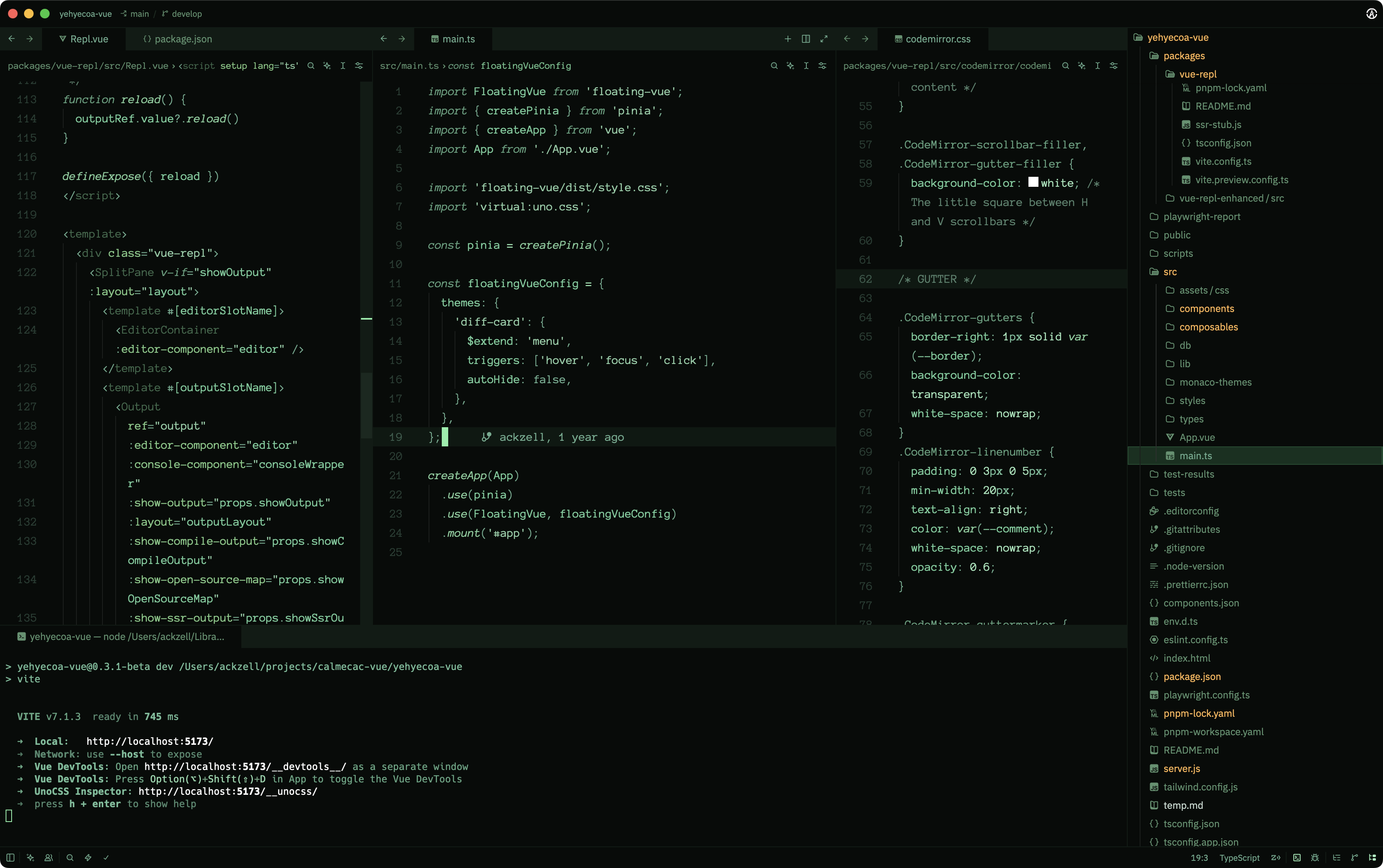1383x868 pixels.
Task: Toggle the project panel icon
Action: pos(1373,858)
